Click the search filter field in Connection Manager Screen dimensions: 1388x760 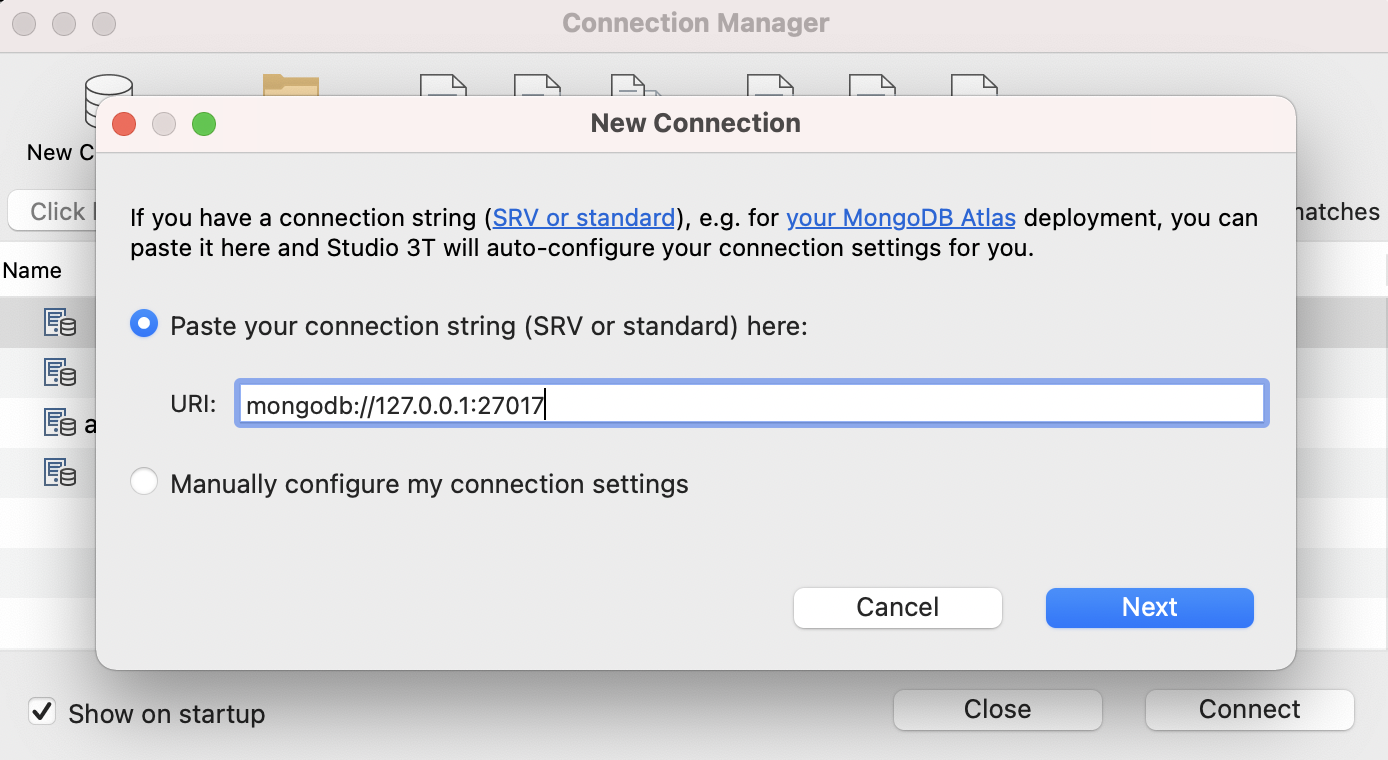click(x=52, y=211)
